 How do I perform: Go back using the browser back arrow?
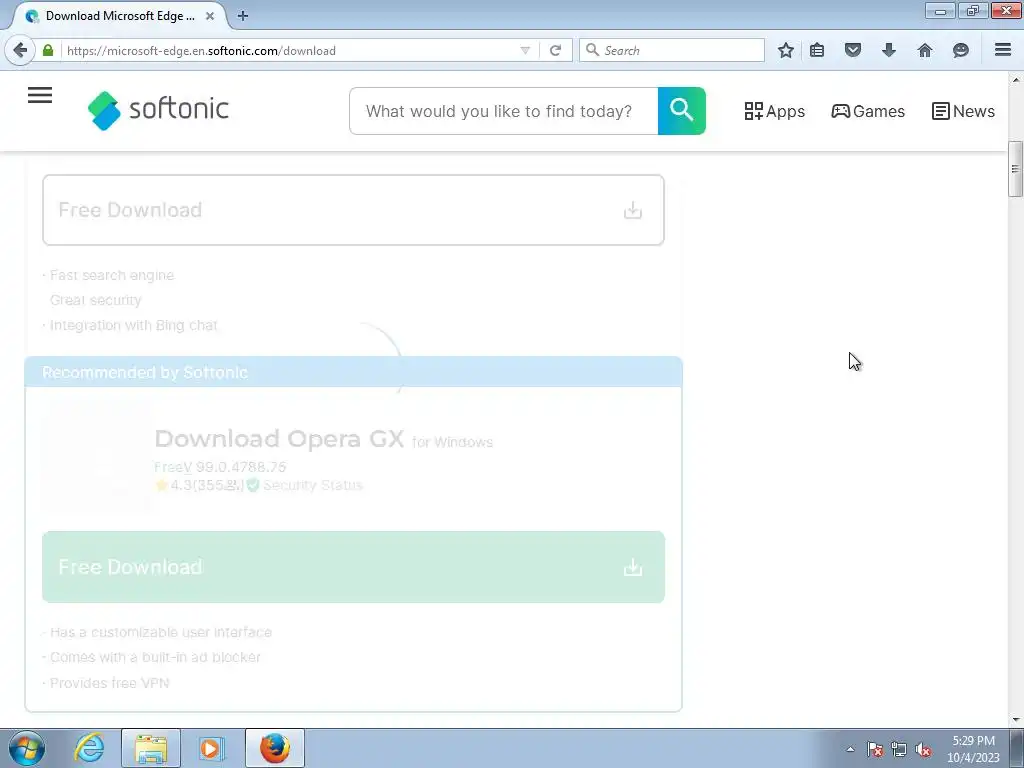[x=20, y=50]
